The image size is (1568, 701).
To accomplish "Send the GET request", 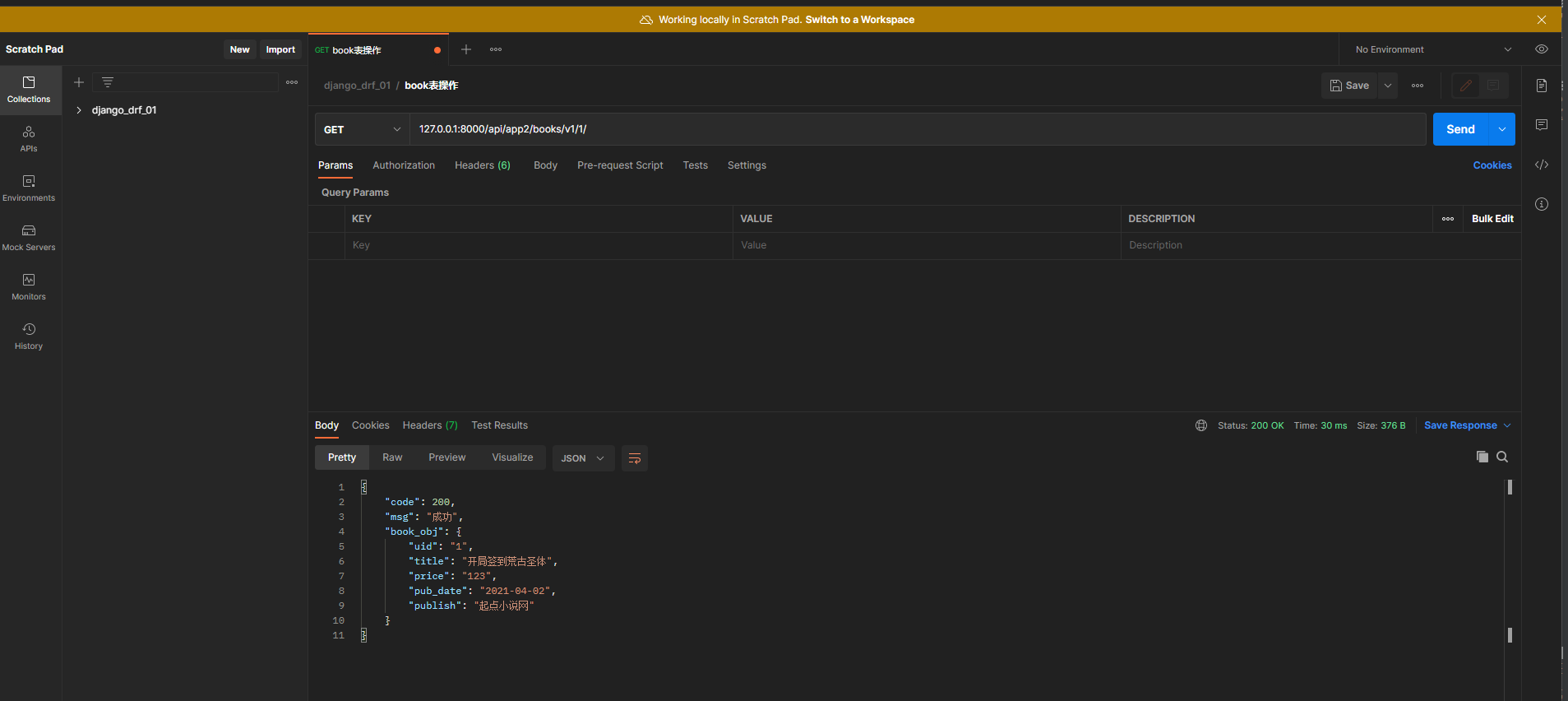I will (1460, 129).
